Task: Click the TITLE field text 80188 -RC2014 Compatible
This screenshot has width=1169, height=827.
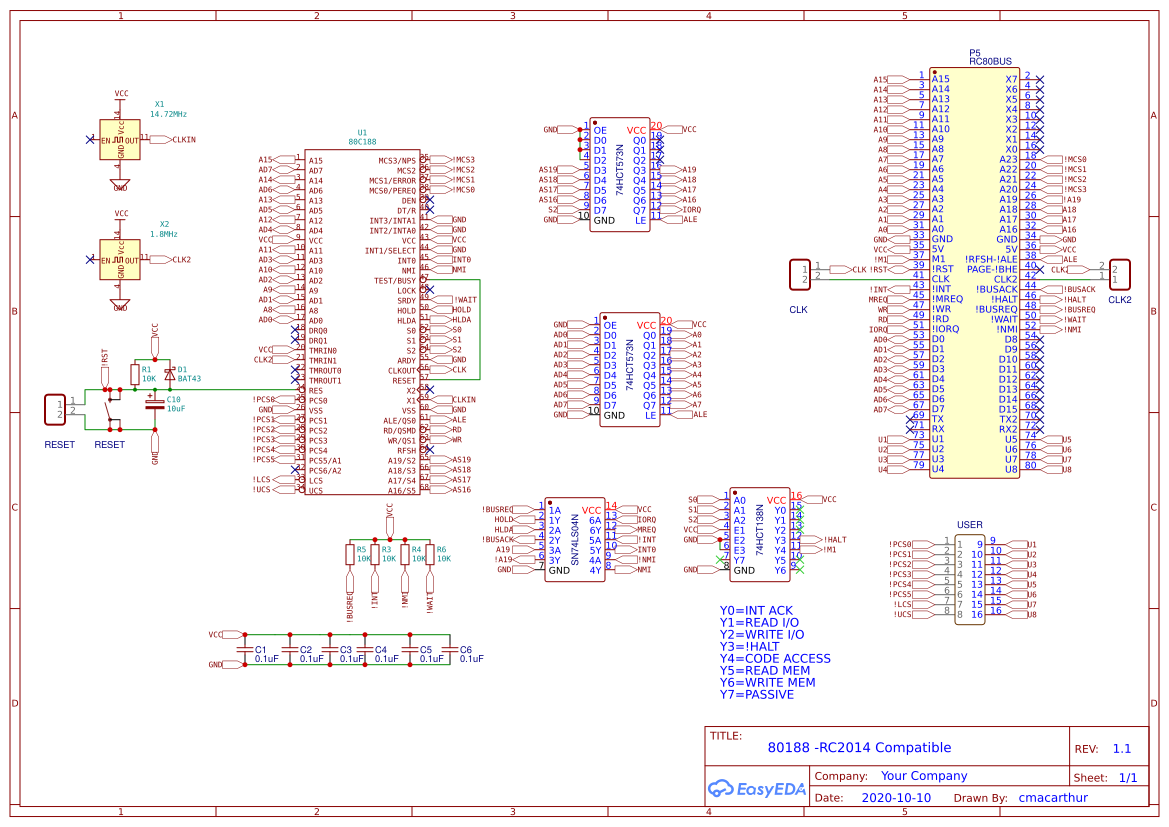Action: click(x=858, y=747)
